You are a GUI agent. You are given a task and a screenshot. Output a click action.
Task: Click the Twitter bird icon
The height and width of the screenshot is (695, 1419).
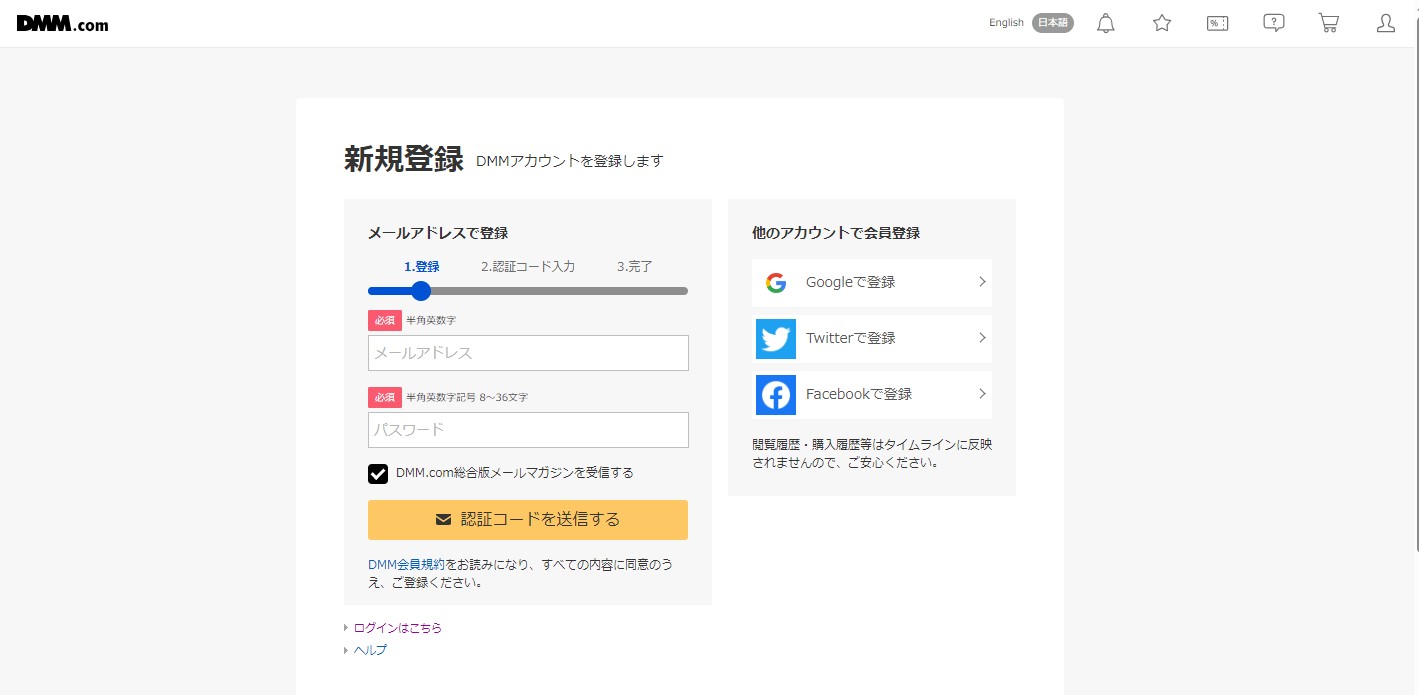point(776,339)
